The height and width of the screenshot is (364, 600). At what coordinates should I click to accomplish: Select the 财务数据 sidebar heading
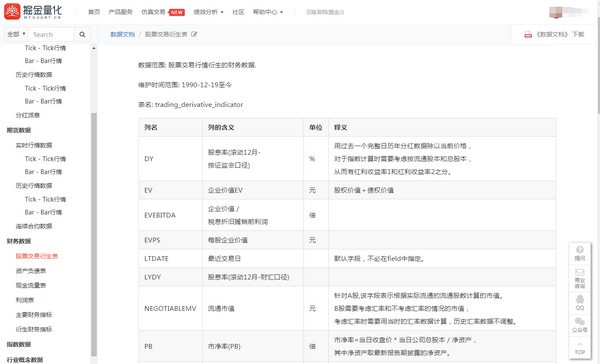click(19, 241)
